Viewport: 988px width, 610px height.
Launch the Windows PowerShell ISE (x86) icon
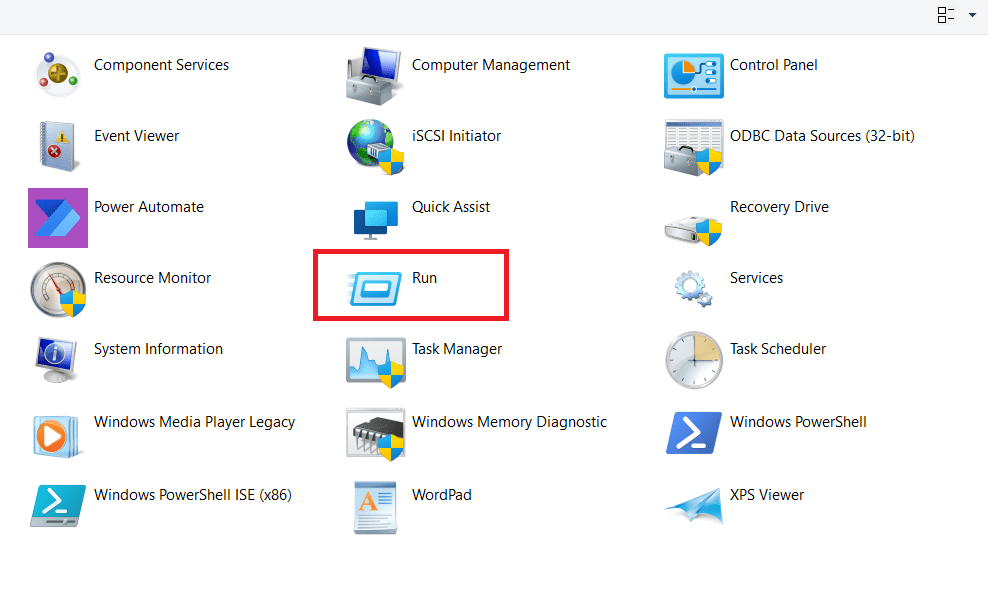point(57,505)
